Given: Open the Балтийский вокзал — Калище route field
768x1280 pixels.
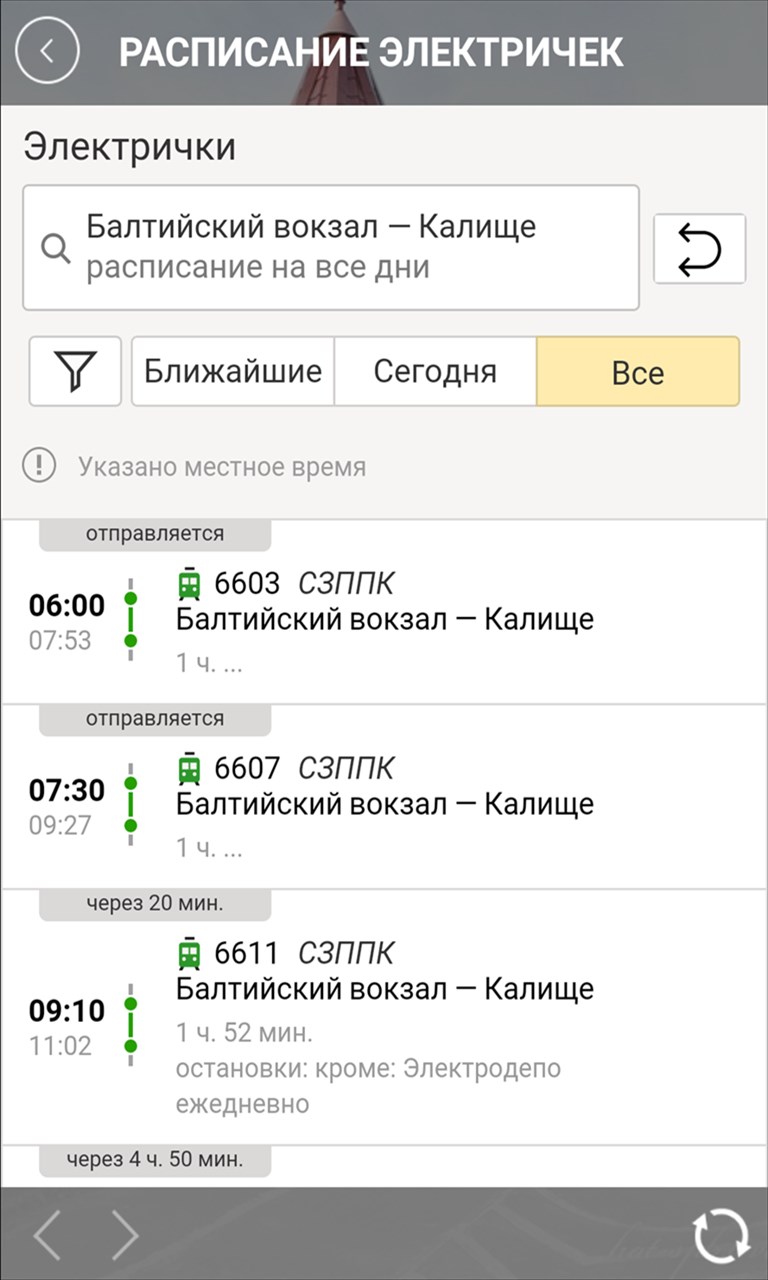Looking at the screenshot, I should click(330, 247).
